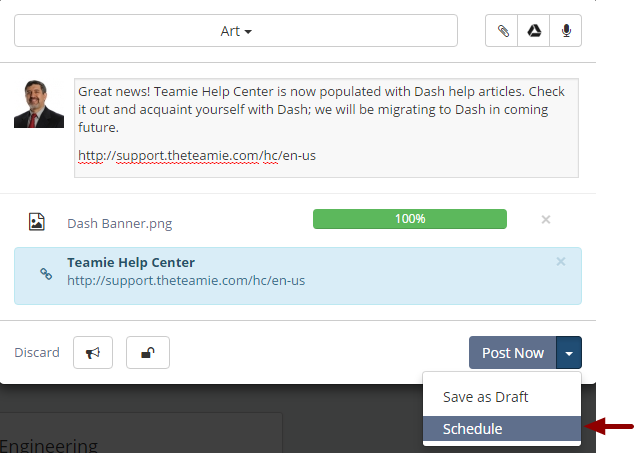Discard the post
638x453 pixels.
pyautogui.click(x=37, y=352)
